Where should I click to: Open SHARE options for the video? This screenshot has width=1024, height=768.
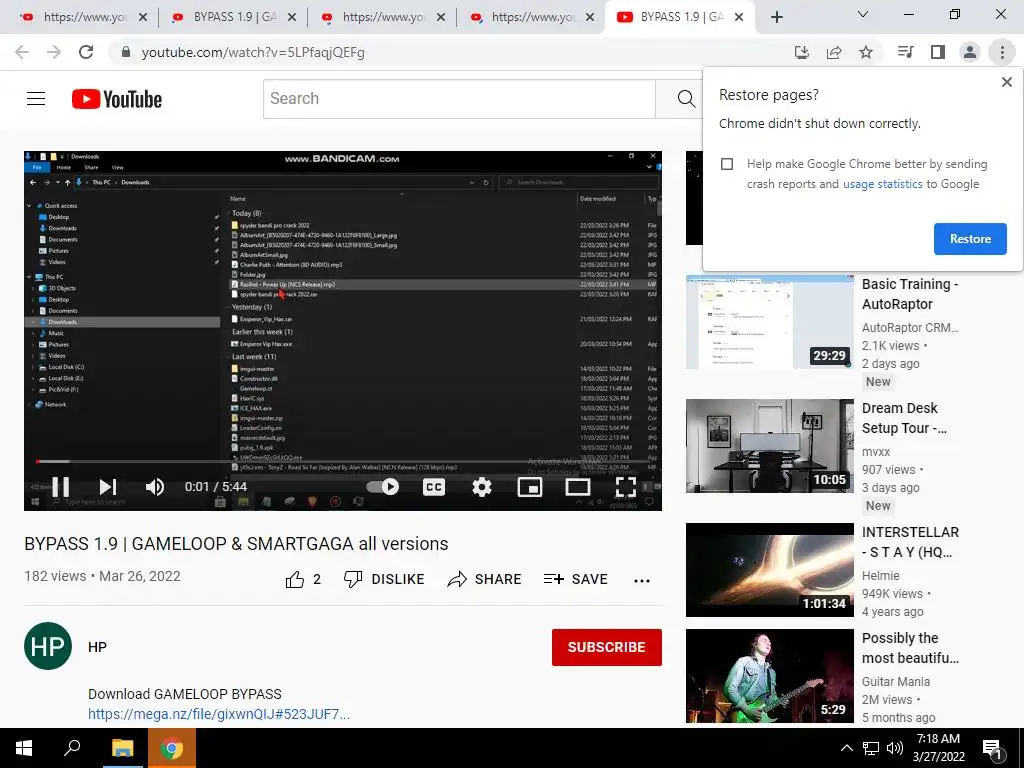click(484, 579)
